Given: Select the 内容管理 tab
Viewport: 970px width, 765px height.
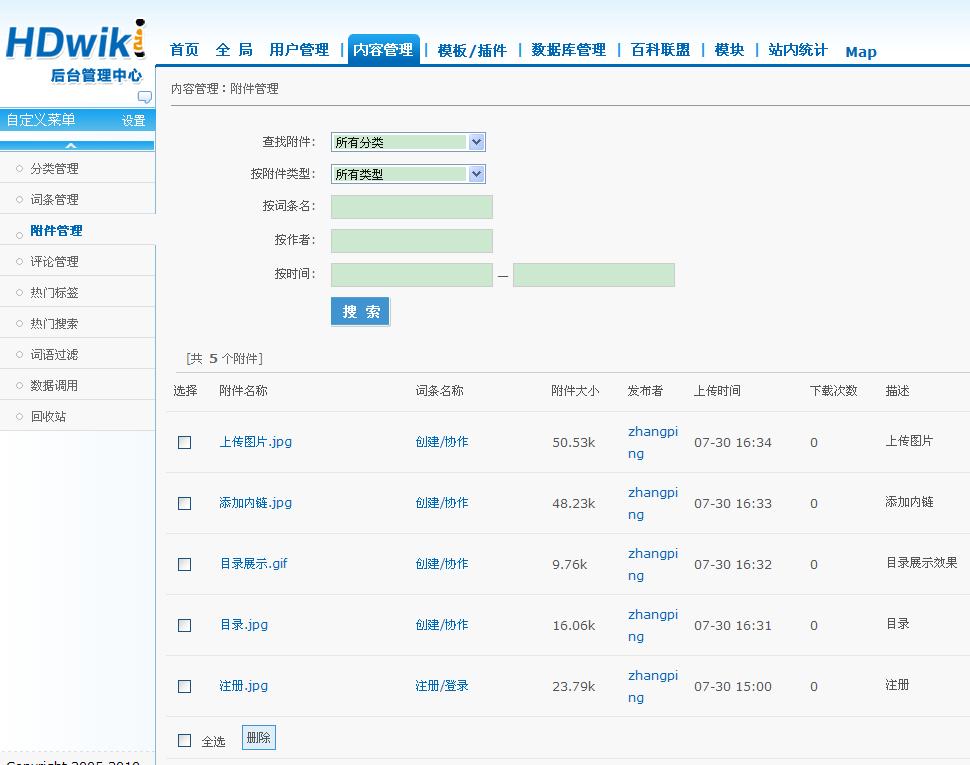Looking at the screenshot, I should pyautogui.click(x=384, y=49).
